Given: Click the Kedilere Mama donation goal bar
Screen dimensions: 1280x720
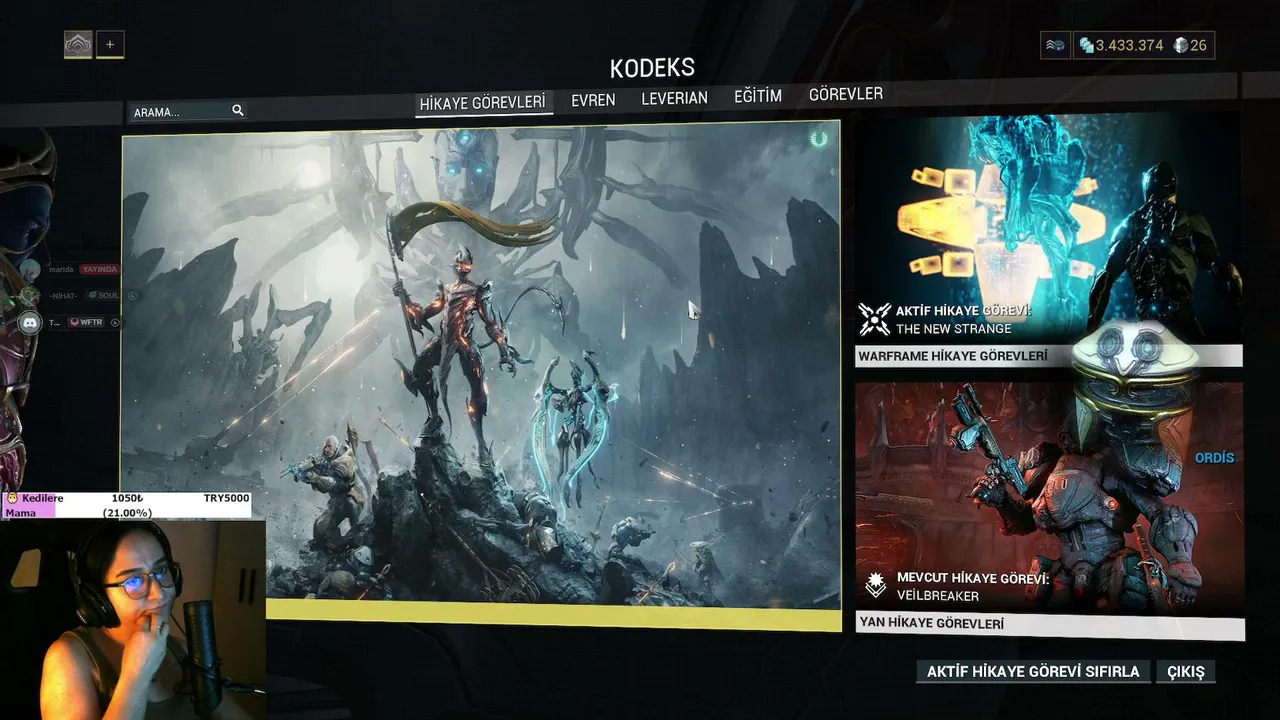Looking at the screenshot, I should (x=126, y=506).
